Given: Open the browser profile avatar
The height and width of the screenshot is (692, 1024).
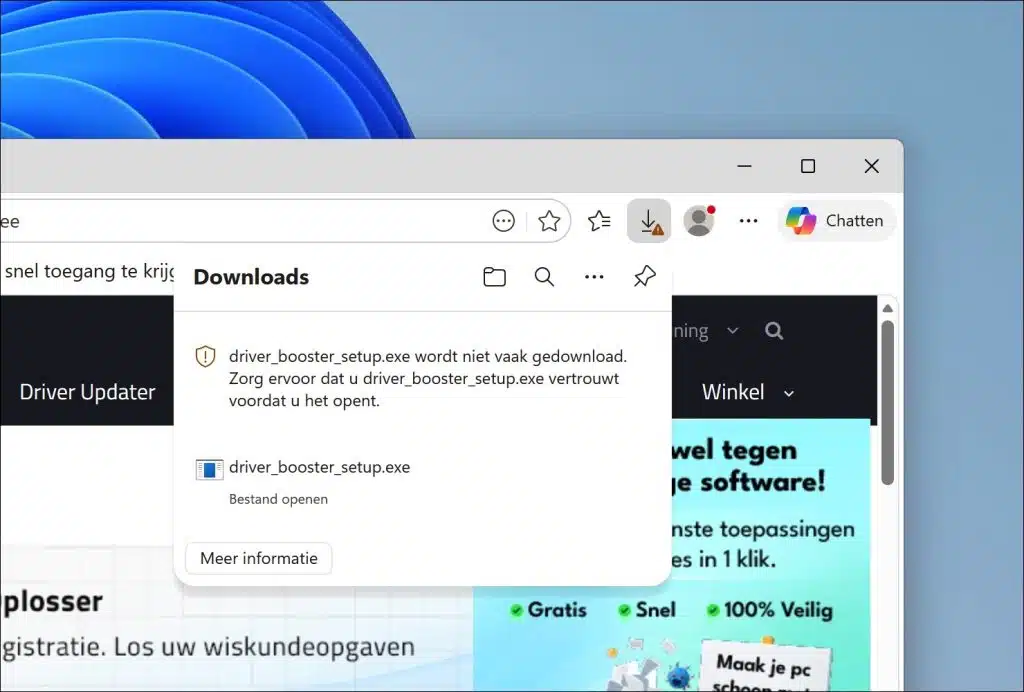Looking at the screenshot, I should tap(699, 221).
